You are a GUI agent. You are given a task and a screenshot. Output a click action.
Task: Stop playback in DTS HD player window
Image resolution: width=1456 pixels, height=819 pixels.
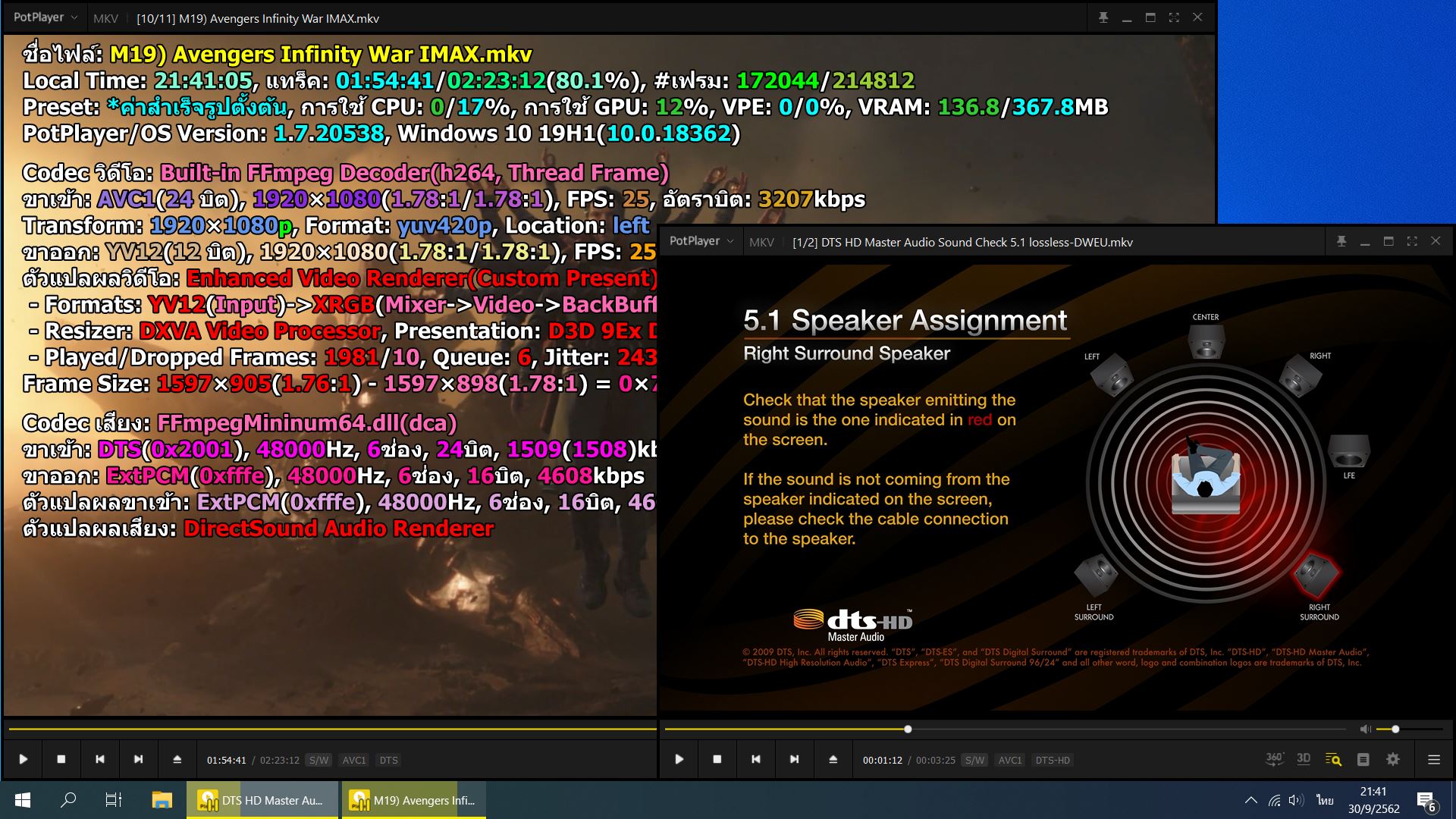pos(717,759)
